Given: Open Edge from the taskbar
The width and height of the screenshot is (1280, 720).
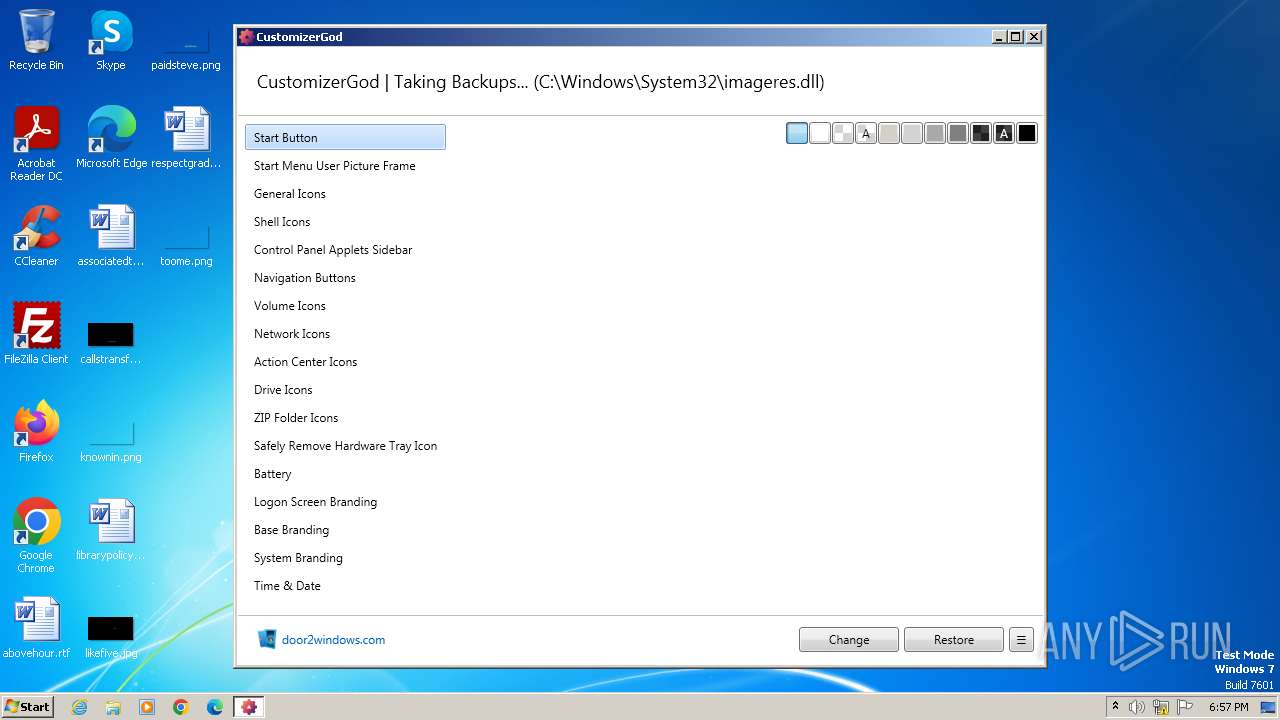Looking at the screenshot, I should (215, 707).
